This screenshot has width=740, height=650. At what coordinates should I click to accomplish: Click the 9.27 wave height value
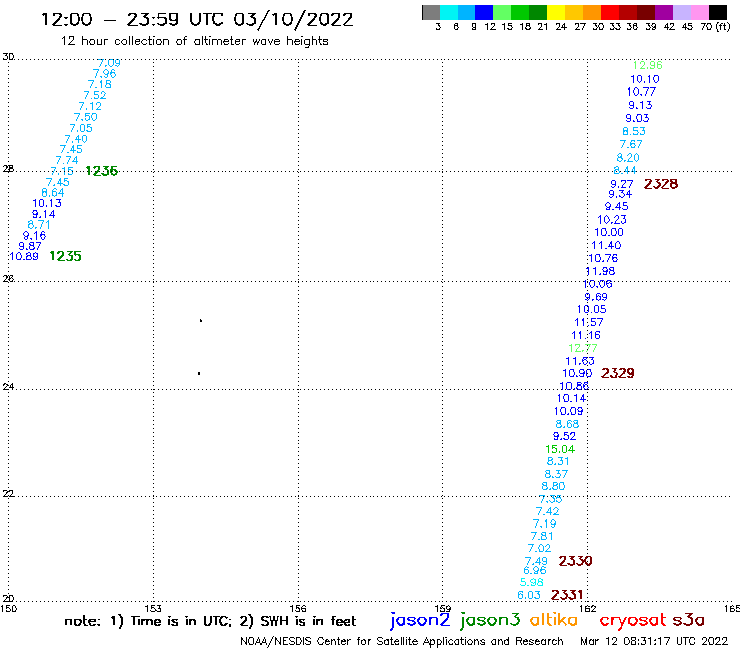[x=622, y=184]
